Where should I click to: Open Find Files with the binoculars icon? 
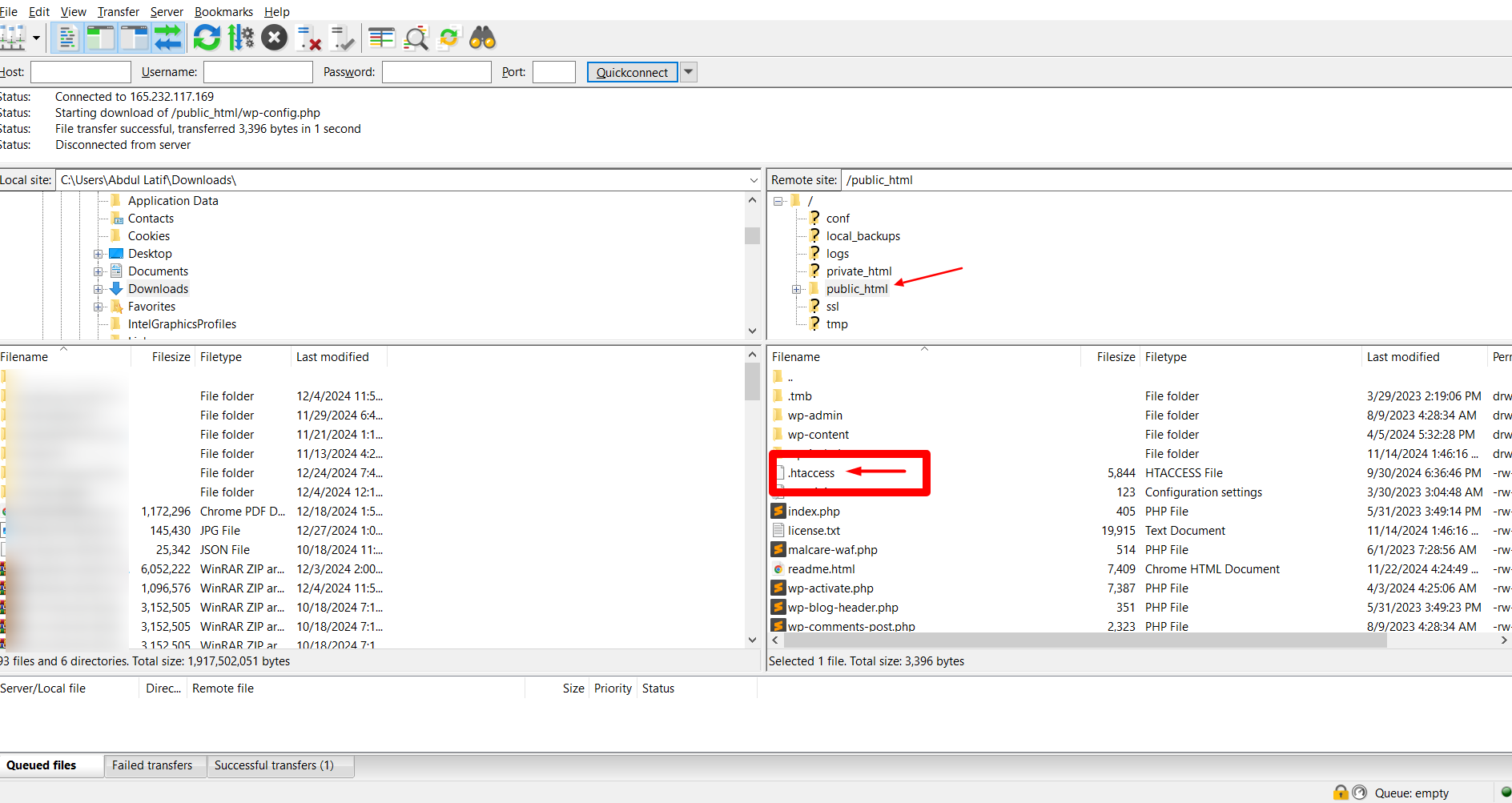(x=482, y=37)
